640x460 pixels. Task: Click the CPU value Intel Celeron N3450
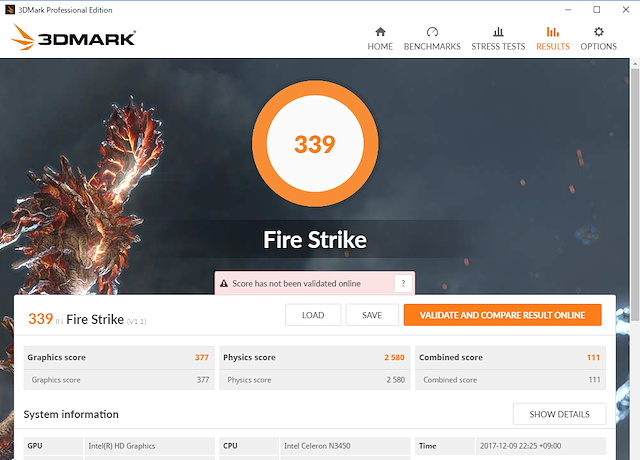[x=317, y=446]
